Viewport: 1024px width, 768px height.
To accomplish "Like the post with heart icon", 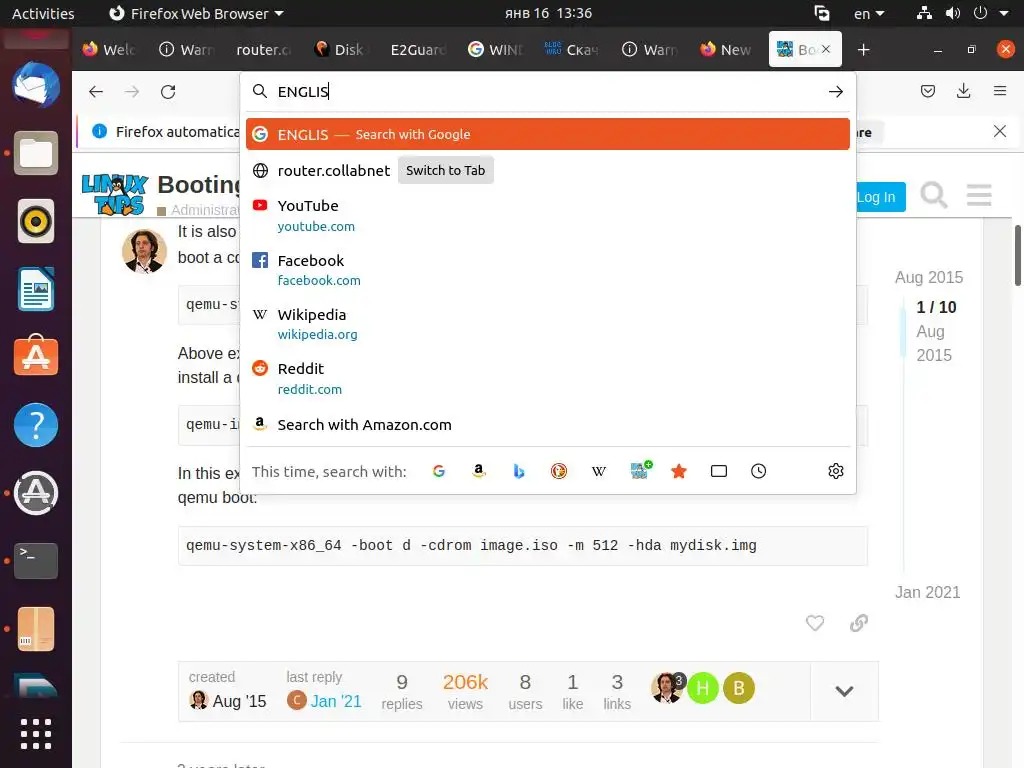I will pos(814,623).
